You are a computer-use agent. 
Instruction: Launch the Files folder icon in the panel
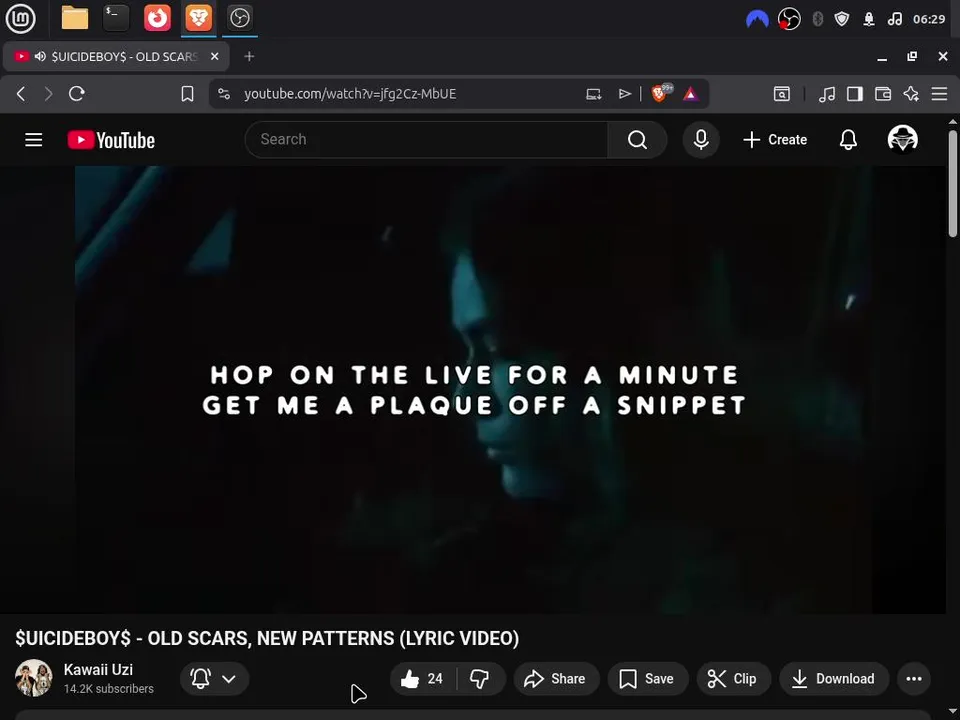tap(75, 18)
